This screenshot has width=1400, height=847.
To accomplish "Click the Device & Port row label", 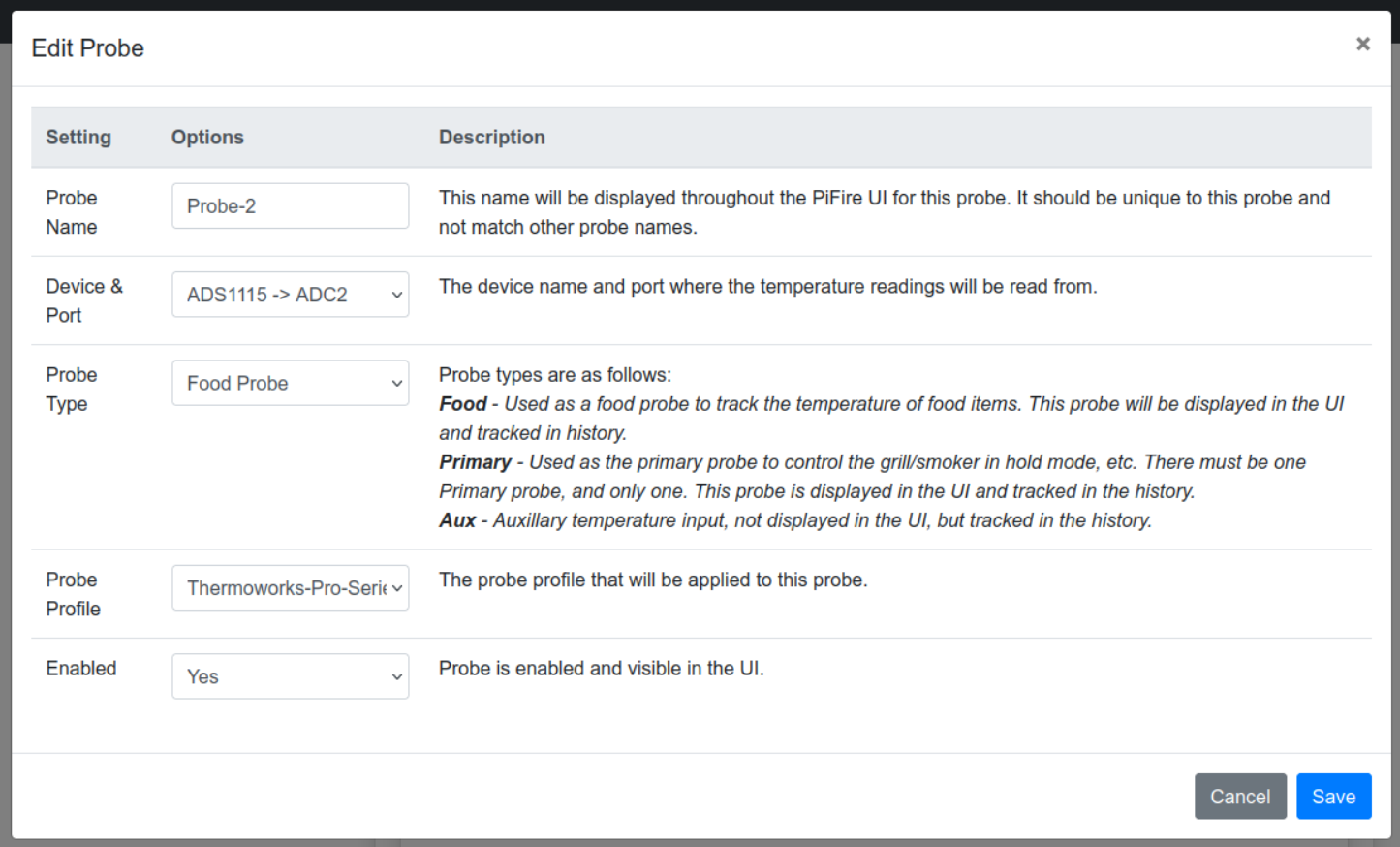I will (x=83, y=300).
